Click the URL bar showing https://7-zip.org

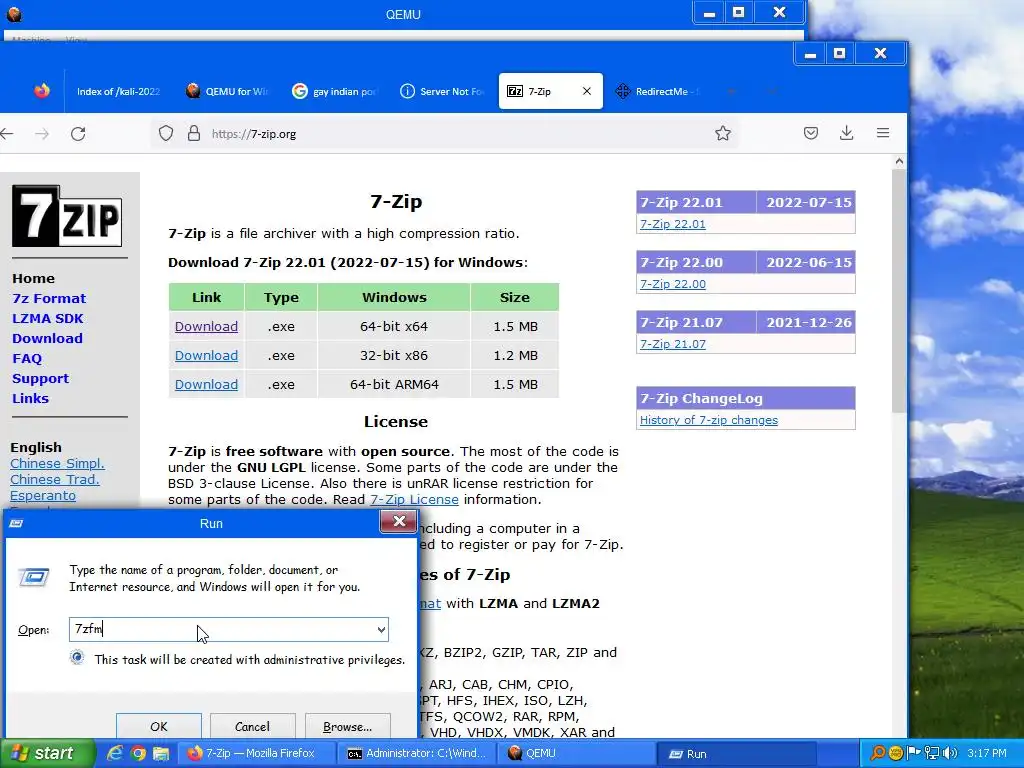point(444,134)
